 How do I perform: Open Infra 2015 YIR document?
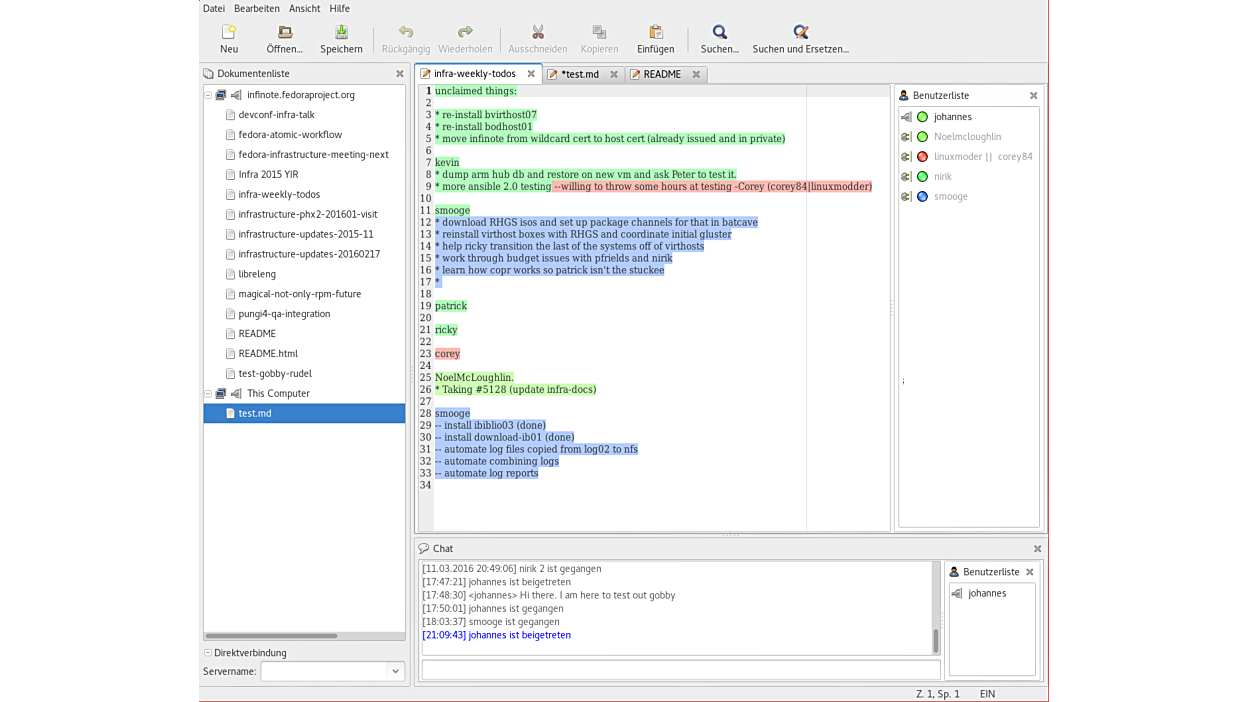click(268, 175)
